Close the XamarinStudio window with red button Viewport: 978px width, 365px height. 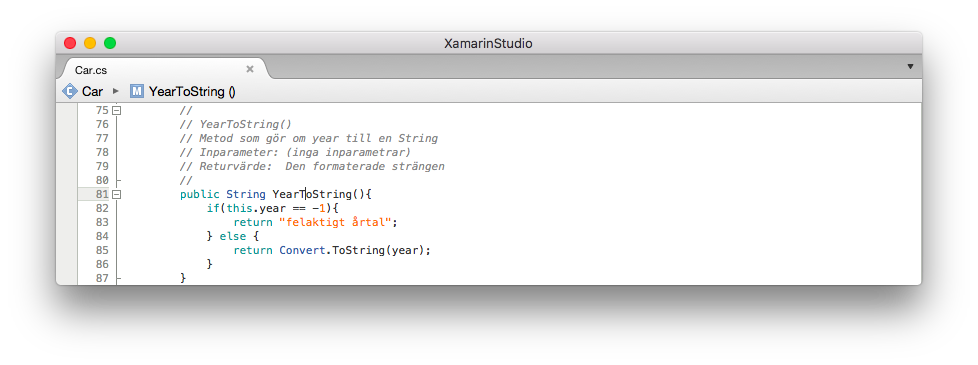point(70,43)
